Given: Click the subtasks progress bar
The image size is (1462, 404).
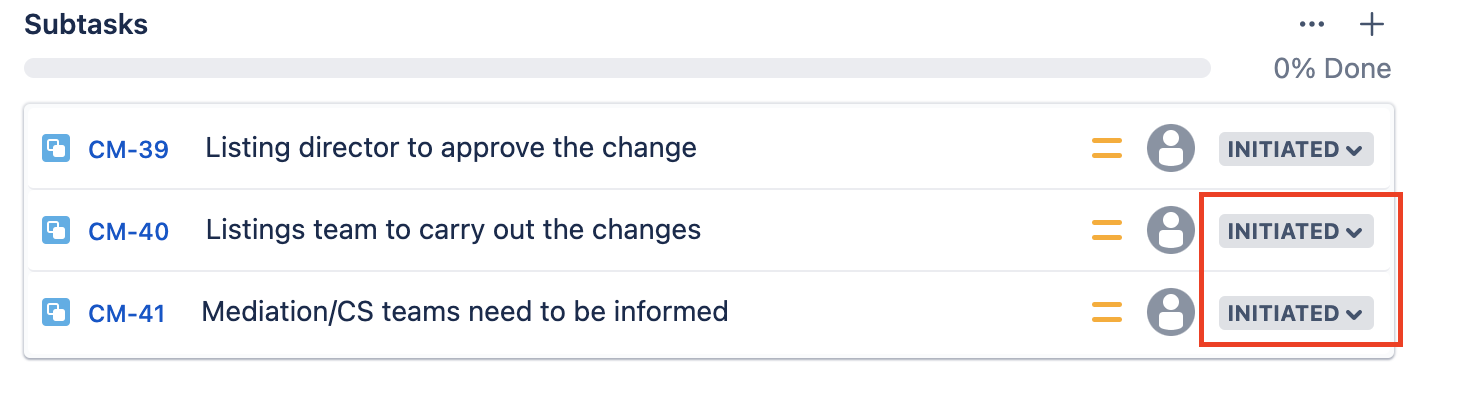Looking at the screenshot, I should pos(617,68).
